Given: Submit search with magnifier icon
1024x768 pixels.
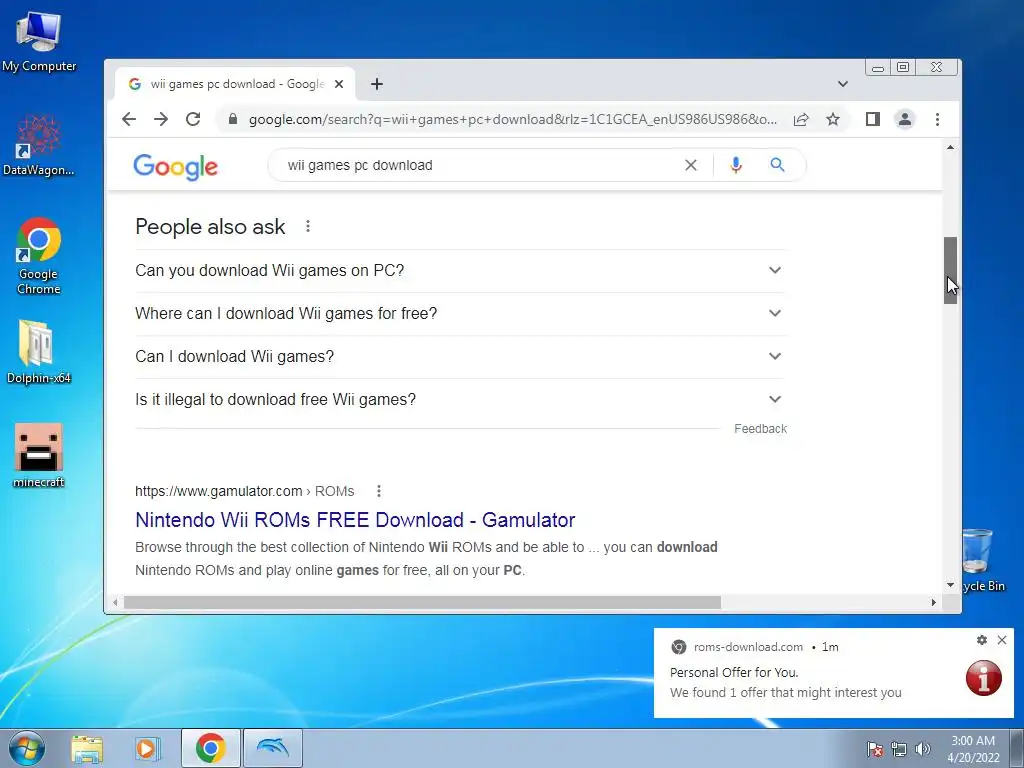Looking at the screenshot, I should 777,165.
